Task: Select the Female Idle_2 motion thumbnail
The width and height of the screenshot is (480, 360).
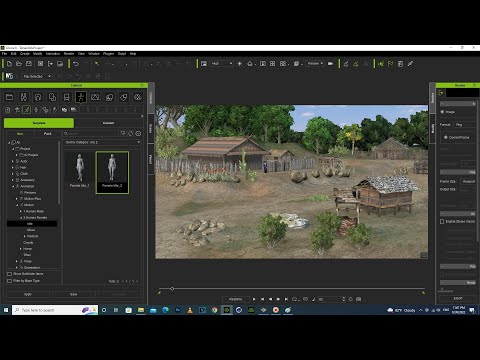Action: [112, 172]
